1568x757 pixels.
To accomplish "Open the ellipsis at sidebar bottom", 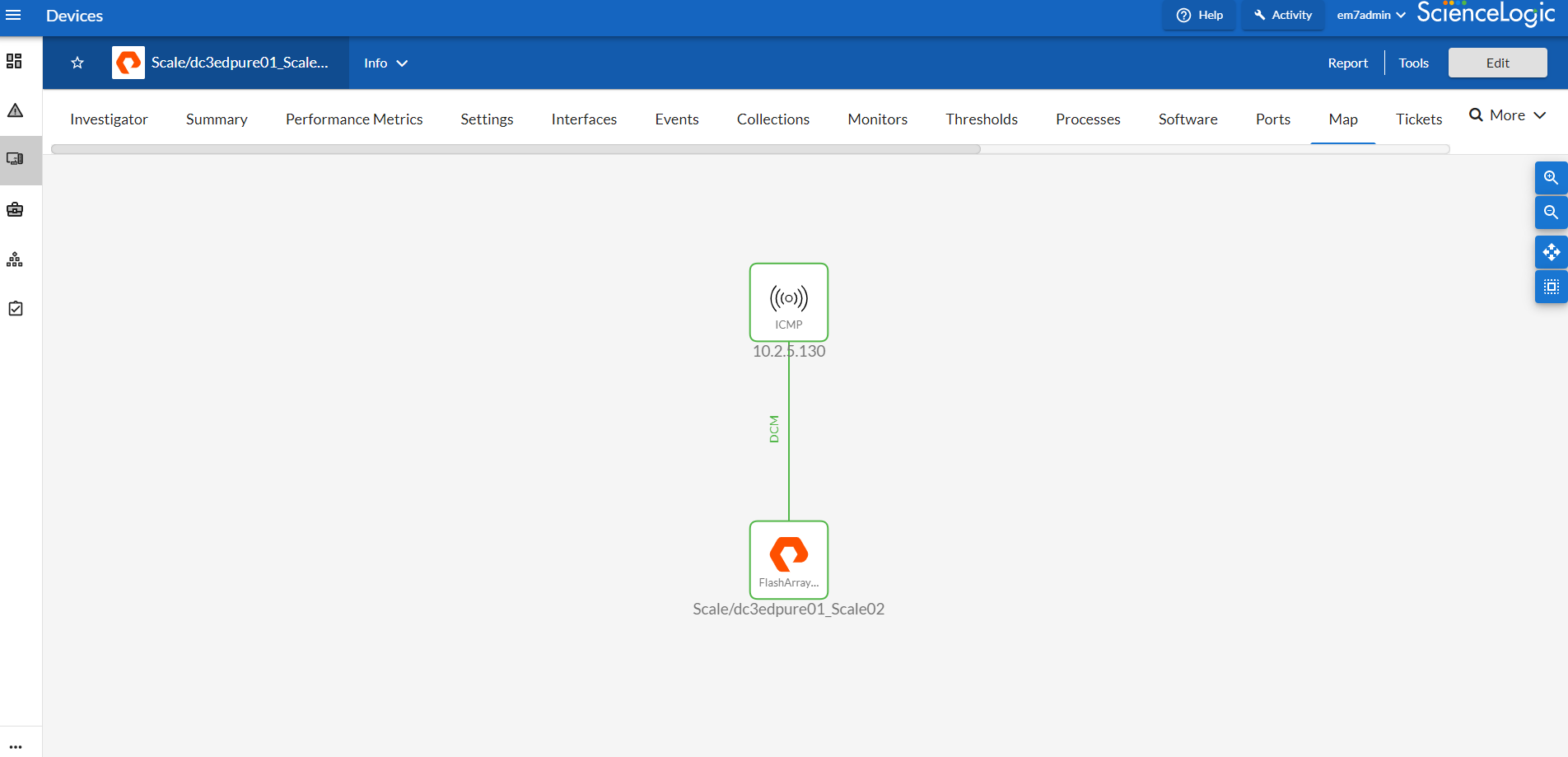I will pyautogui.click(x=16, y=747).
